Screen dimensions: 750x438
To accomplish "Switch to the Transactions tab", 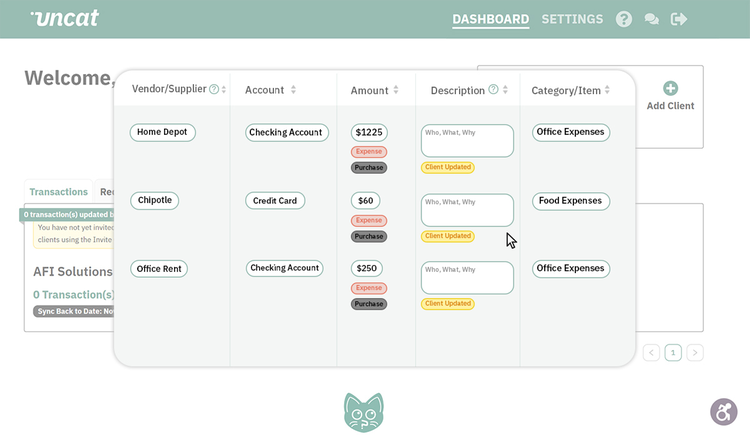I will [x=58, y=192].
